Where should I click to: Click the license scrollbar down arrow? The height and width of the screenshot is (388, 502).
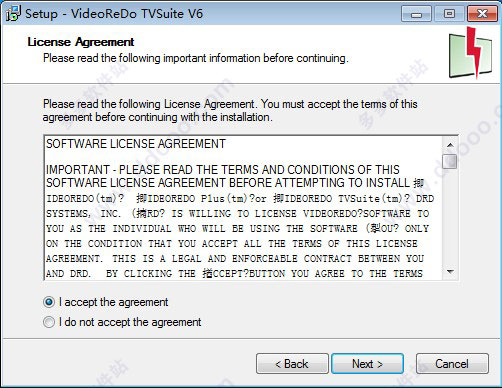[450, 272]
